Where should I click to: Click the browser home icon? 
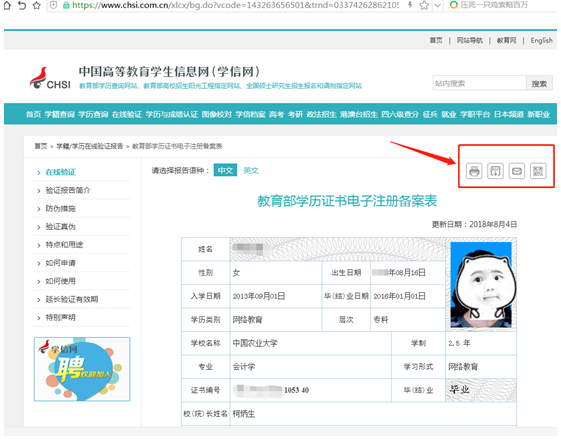point(8,5)
